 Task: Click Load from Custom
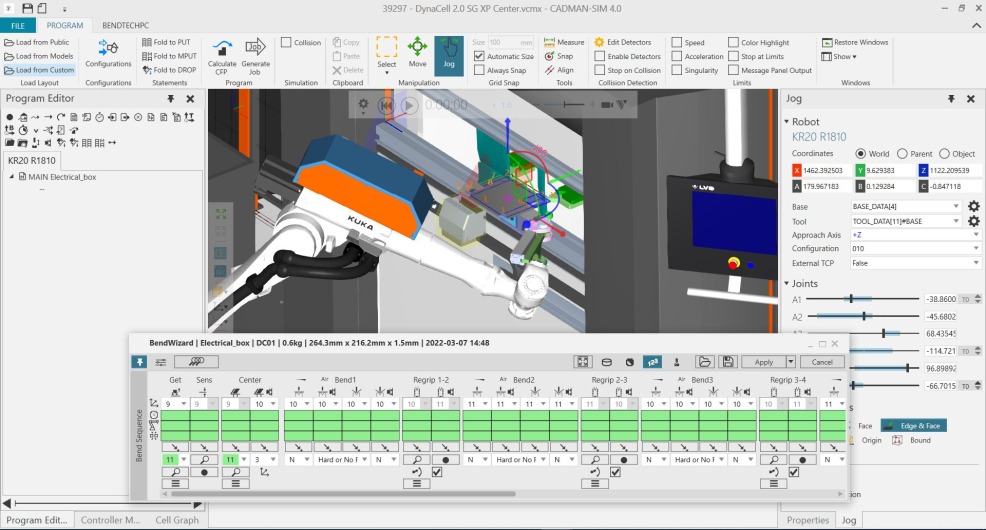(x=39, y=70)
